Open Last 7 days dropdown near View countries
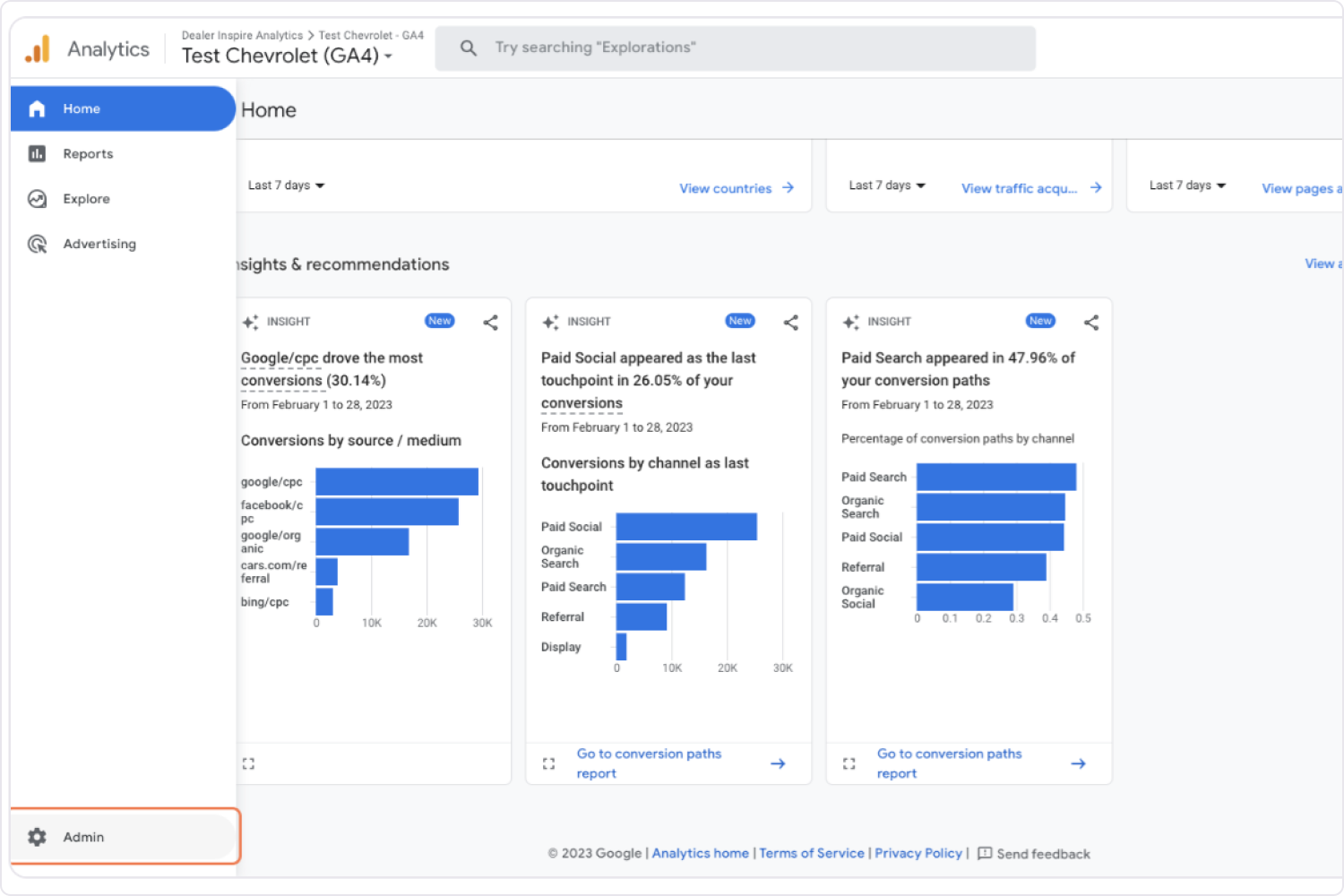1344x896 pixels. coord(286,185)
